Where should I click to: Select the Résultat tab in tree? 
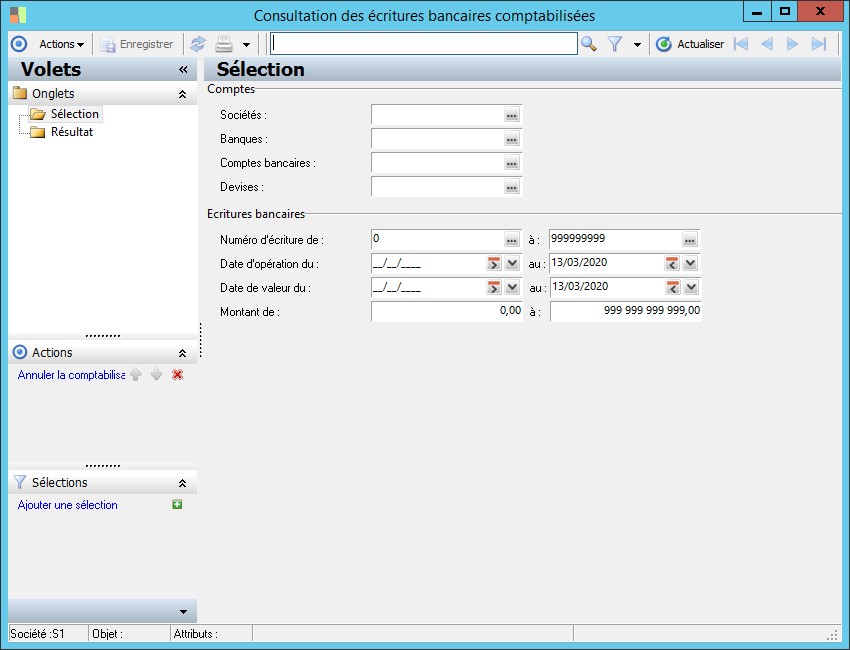pos(72,132)
